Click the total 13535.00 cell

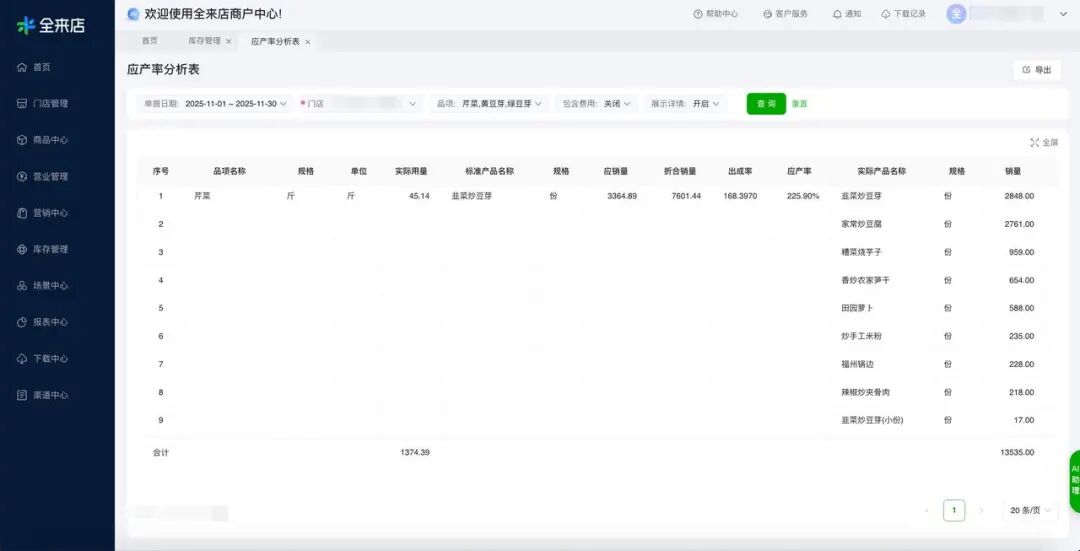click(1017, 453)
